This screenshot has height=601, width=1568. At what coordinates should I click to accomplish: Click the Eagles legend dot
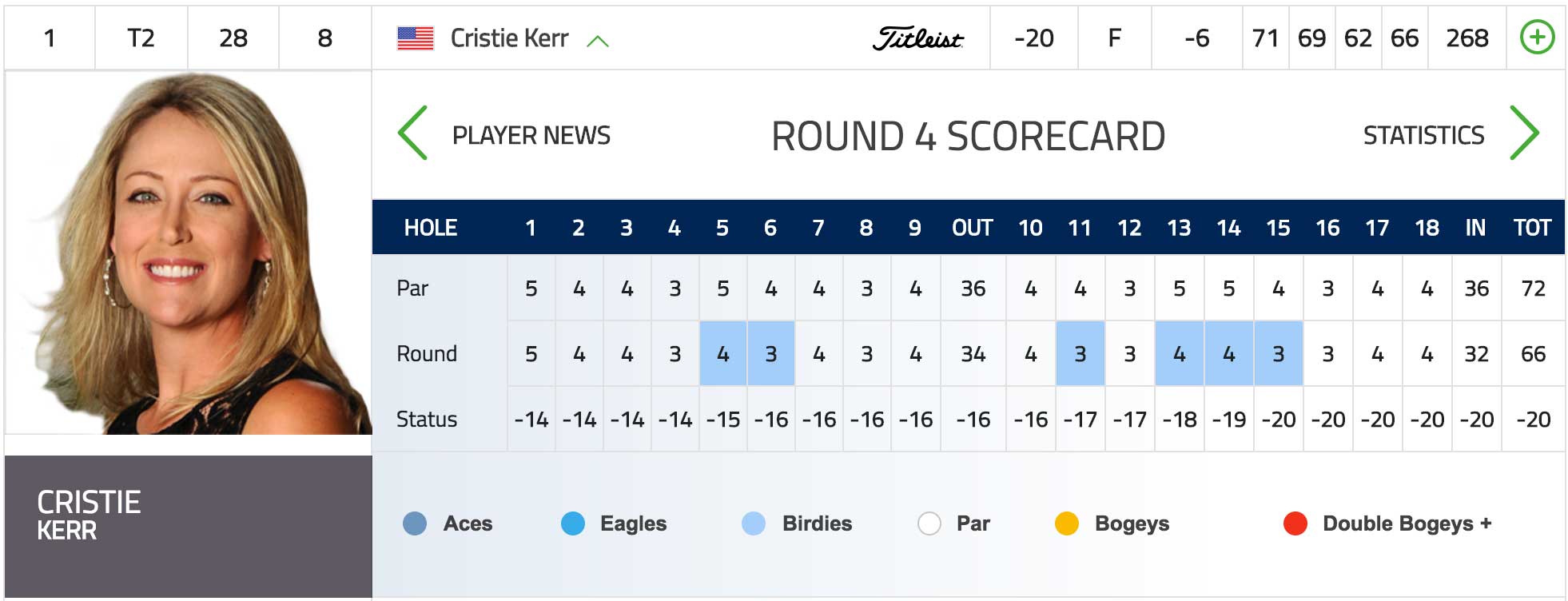(x=573, y=523)
